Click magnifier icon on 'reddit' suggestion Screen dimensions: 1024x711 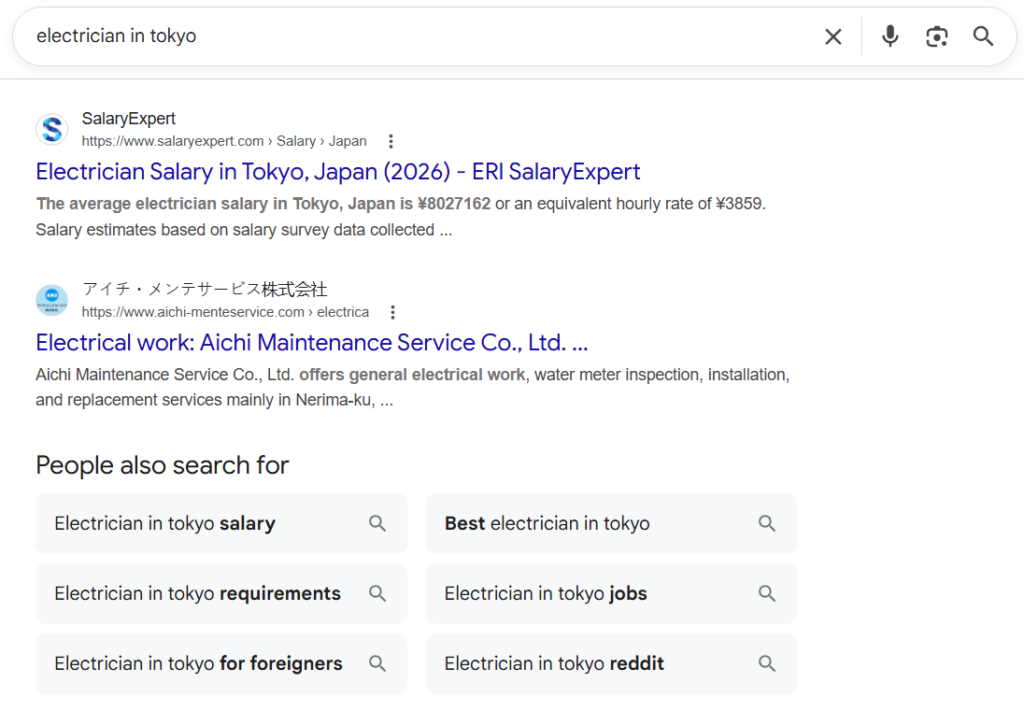pos(767,663)
